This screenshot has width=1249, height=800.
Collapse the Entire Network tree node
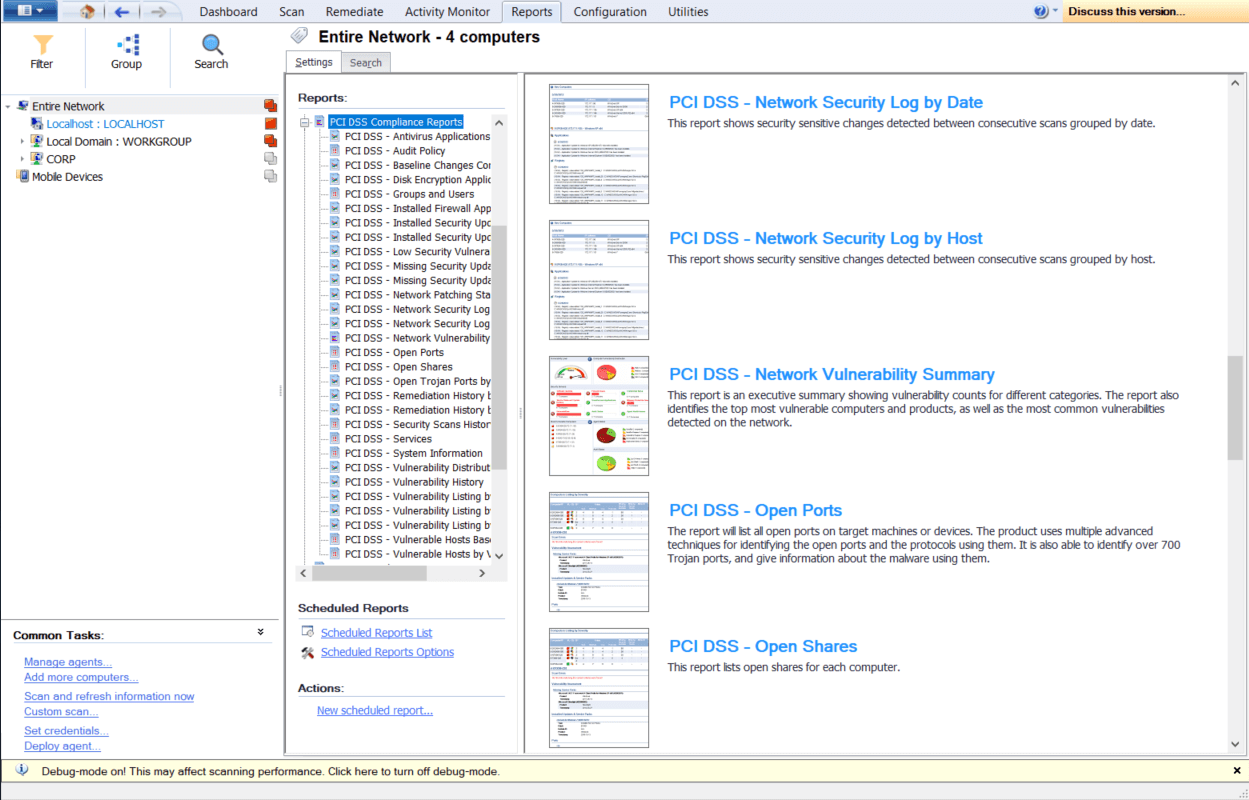pos(9,106)
